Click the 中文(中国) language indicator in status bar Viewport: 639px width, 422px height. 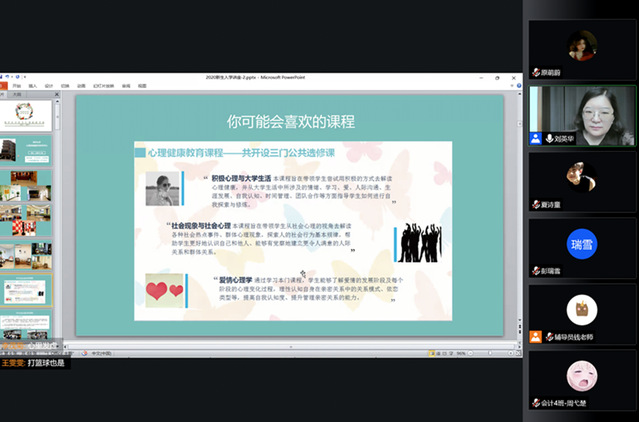[x=102, y=352]
